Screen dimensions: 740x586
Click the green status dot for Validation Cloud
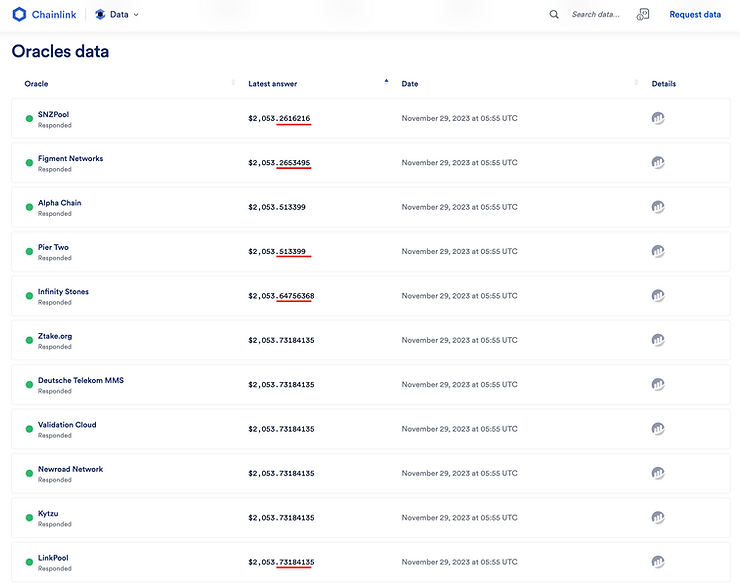[29, 429]
